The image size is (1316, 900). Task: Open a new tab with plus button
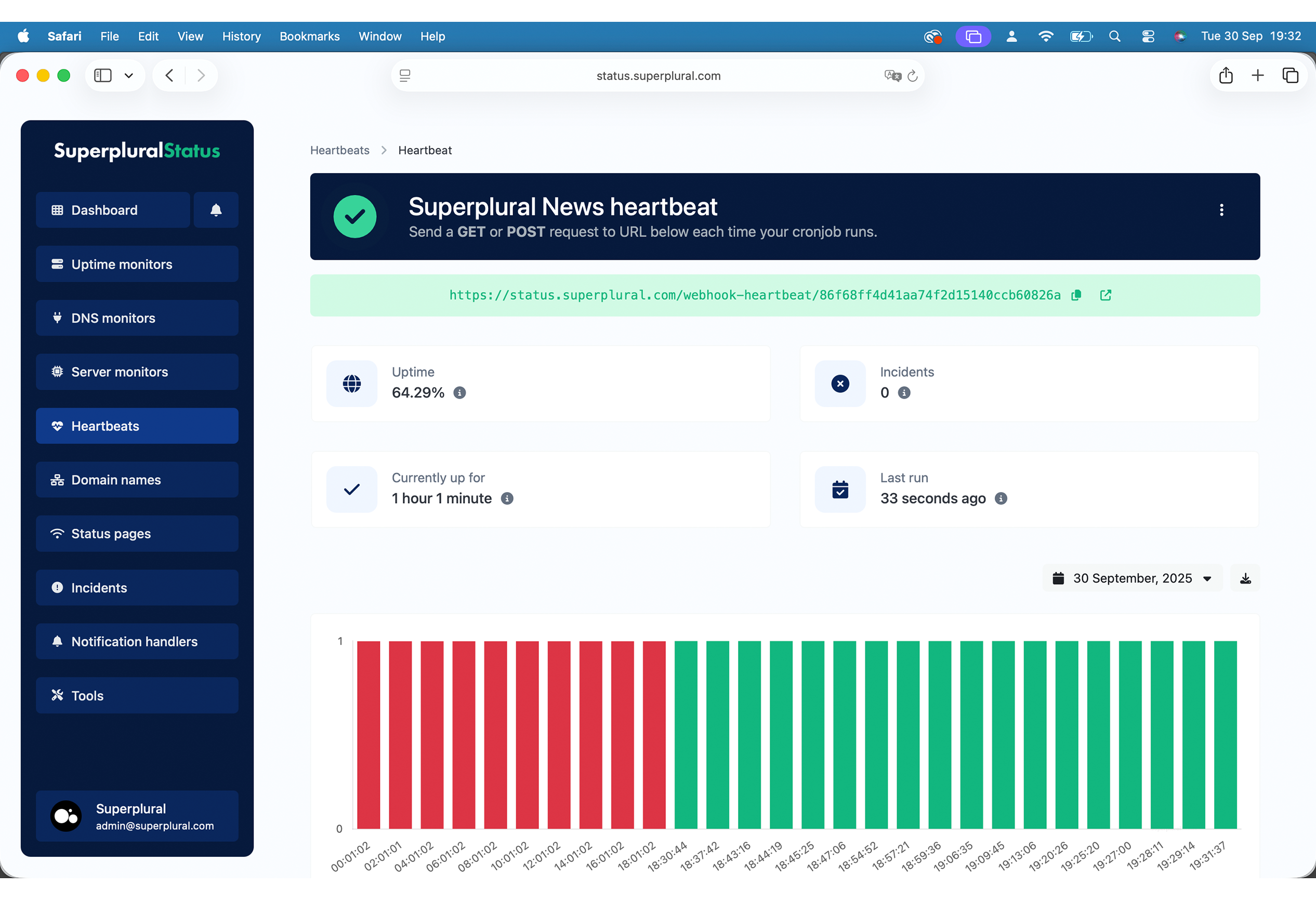1258,75
